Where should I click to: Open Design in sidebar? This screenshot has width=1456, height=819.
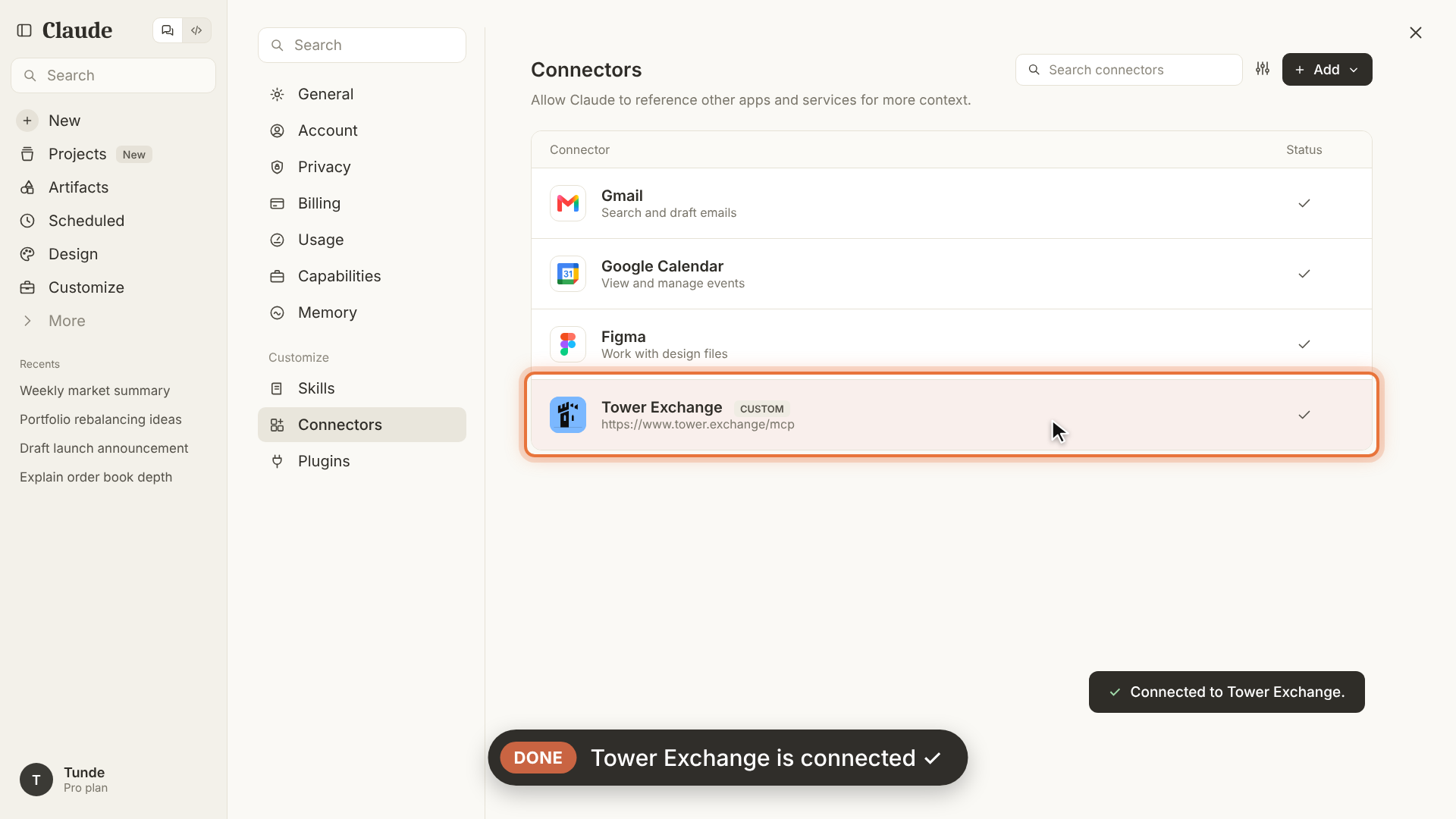tap(114, 254)
